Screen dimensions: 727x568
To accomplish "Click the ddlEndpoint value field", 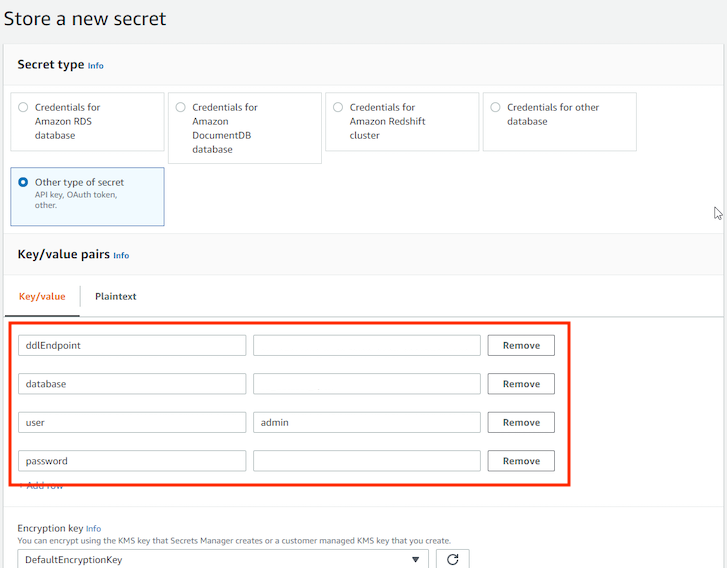I will tap(366, 345).
